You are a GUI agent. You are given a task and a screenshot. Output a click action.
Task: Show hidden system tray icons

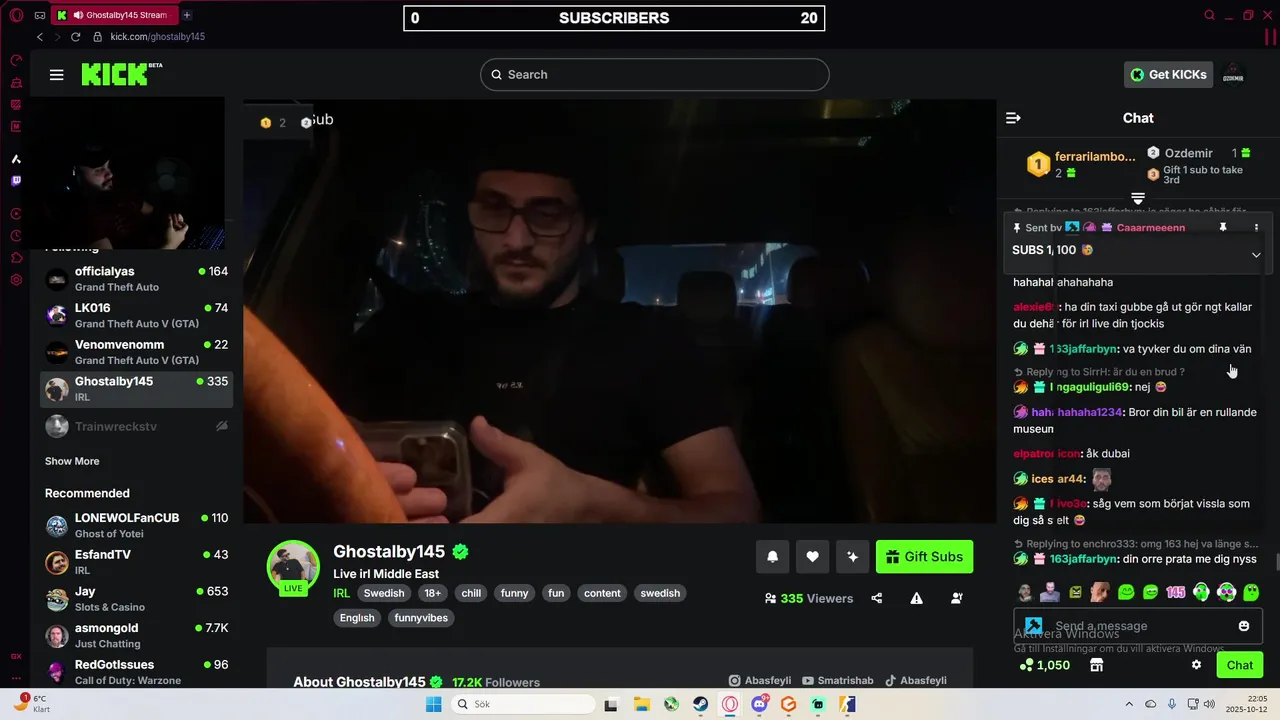click(1129, 704)
